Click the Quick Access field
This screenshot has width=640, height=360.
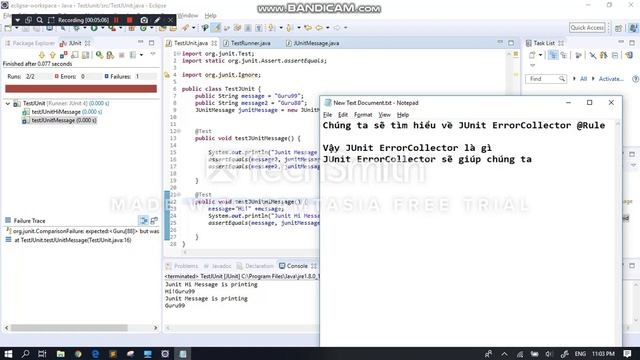click(587, 27)
